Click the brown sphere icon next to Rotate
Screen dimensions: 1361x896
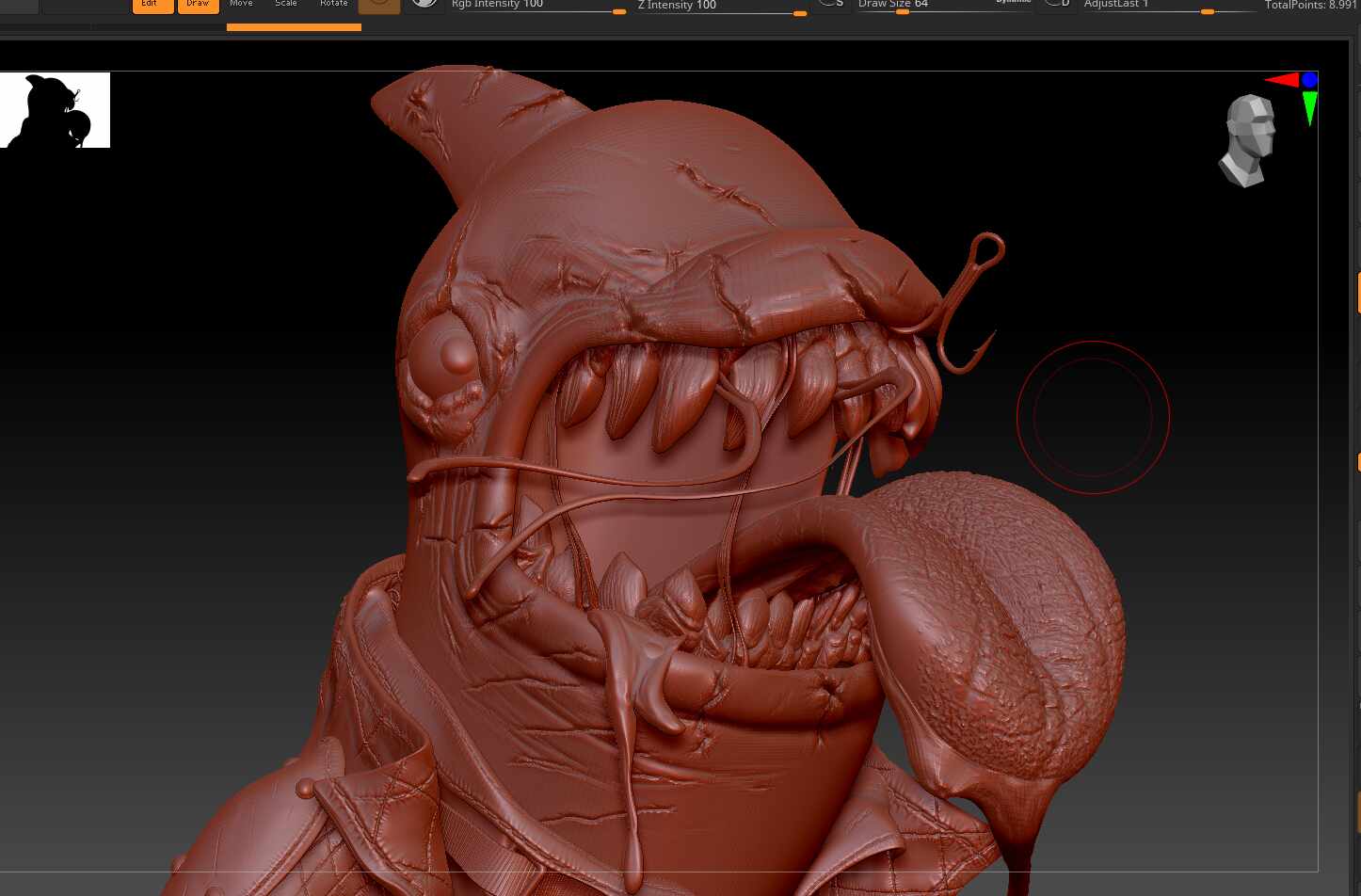click(x=379, y=6)
